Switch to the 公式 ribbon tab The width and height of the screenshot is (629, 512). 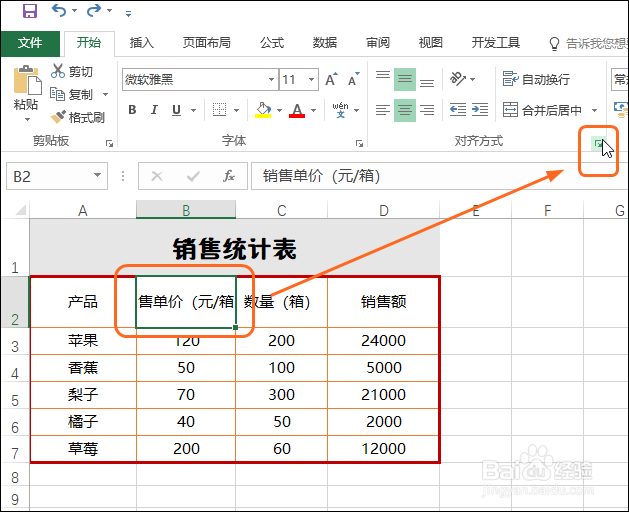pos(272,43)
